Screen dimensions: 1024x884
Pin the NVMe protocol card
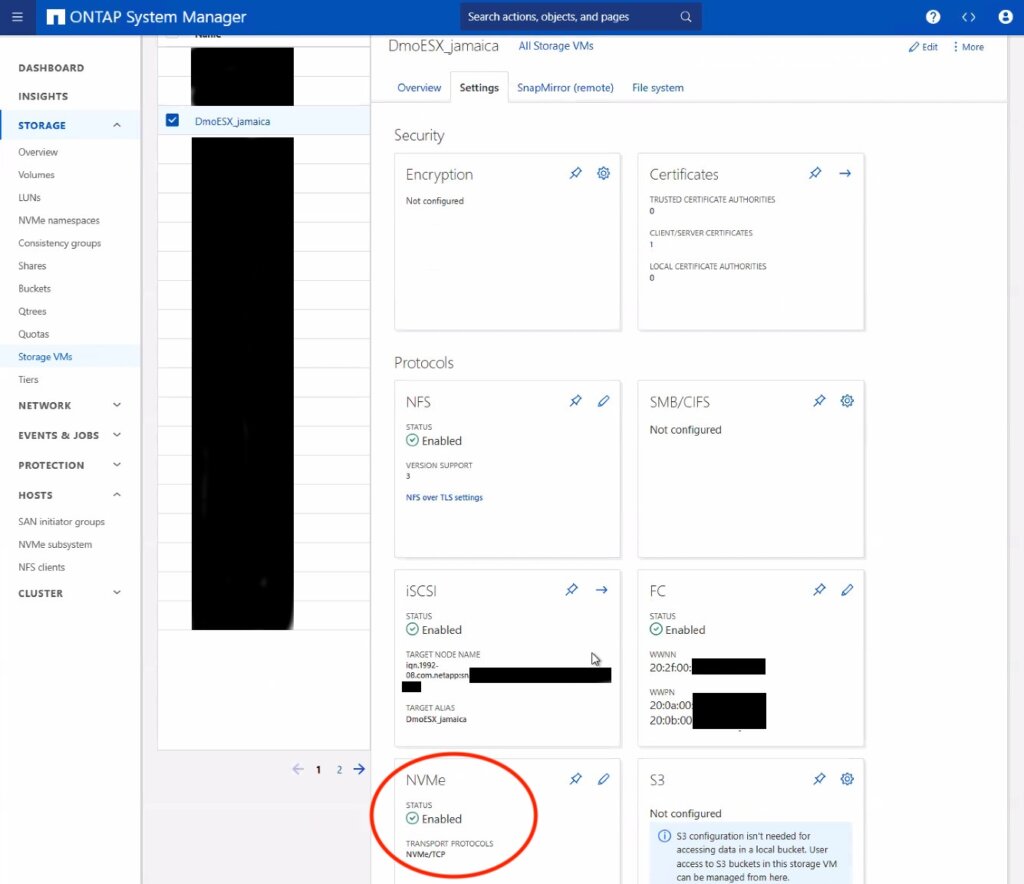point(575,778)
